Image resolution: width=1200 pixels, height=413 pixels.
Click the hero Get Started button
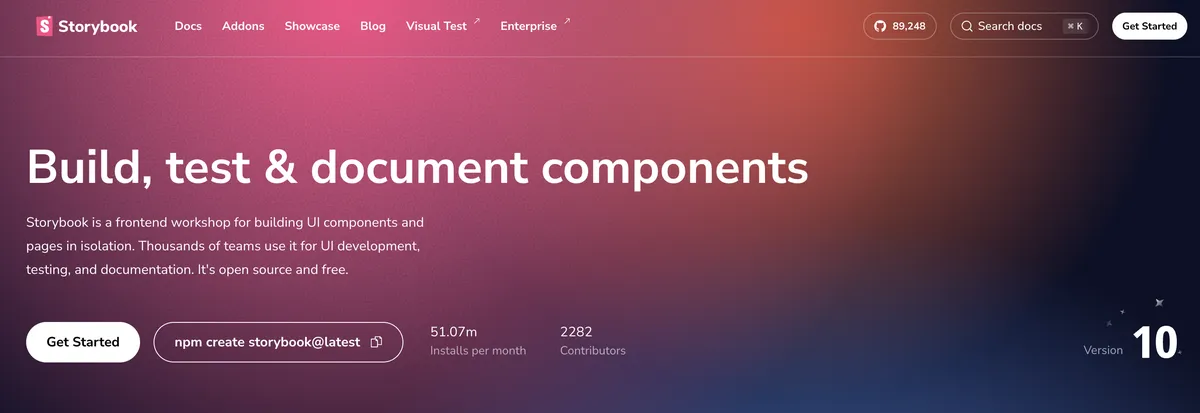click(83, 342)
